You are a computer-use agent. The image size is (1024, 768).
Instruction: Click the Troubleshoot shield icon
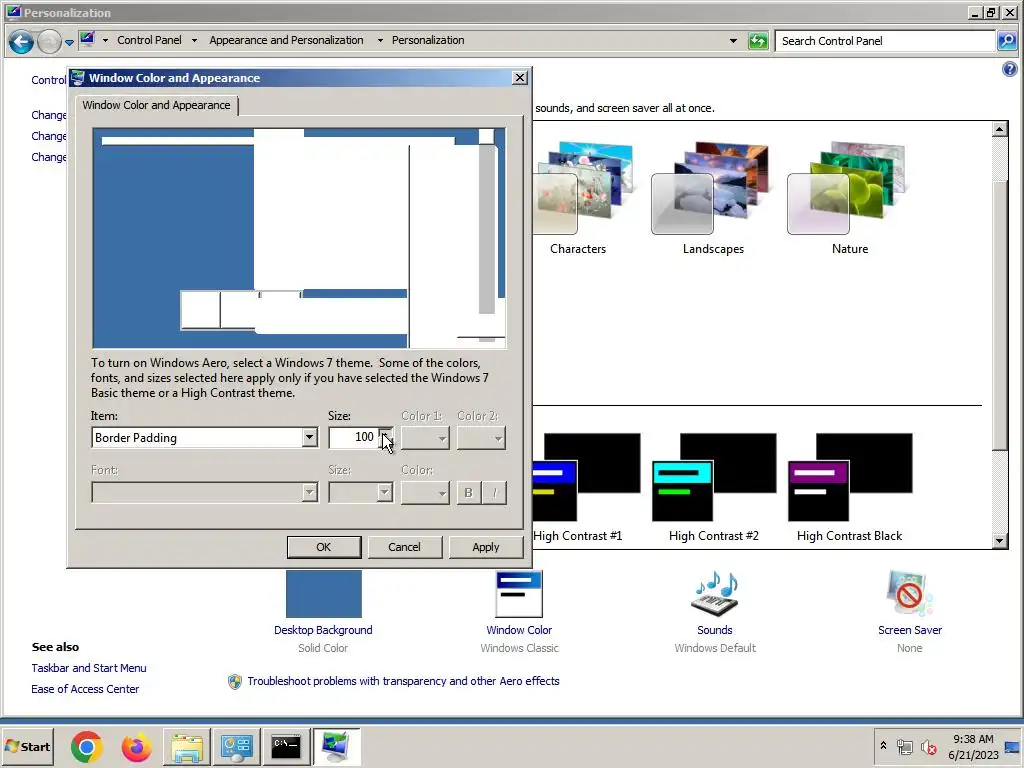[x=234, y=682]
